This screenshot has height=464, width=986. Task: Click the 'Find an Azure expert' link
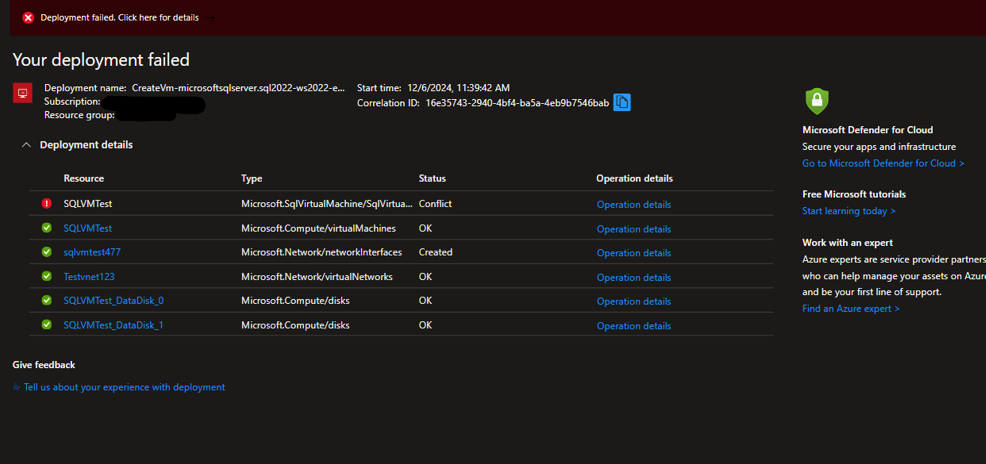coord(851,309)
